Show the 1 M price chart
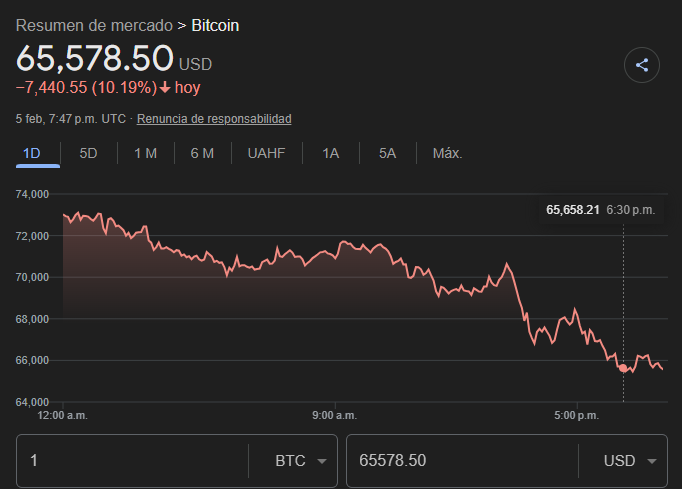 point(145,153)
